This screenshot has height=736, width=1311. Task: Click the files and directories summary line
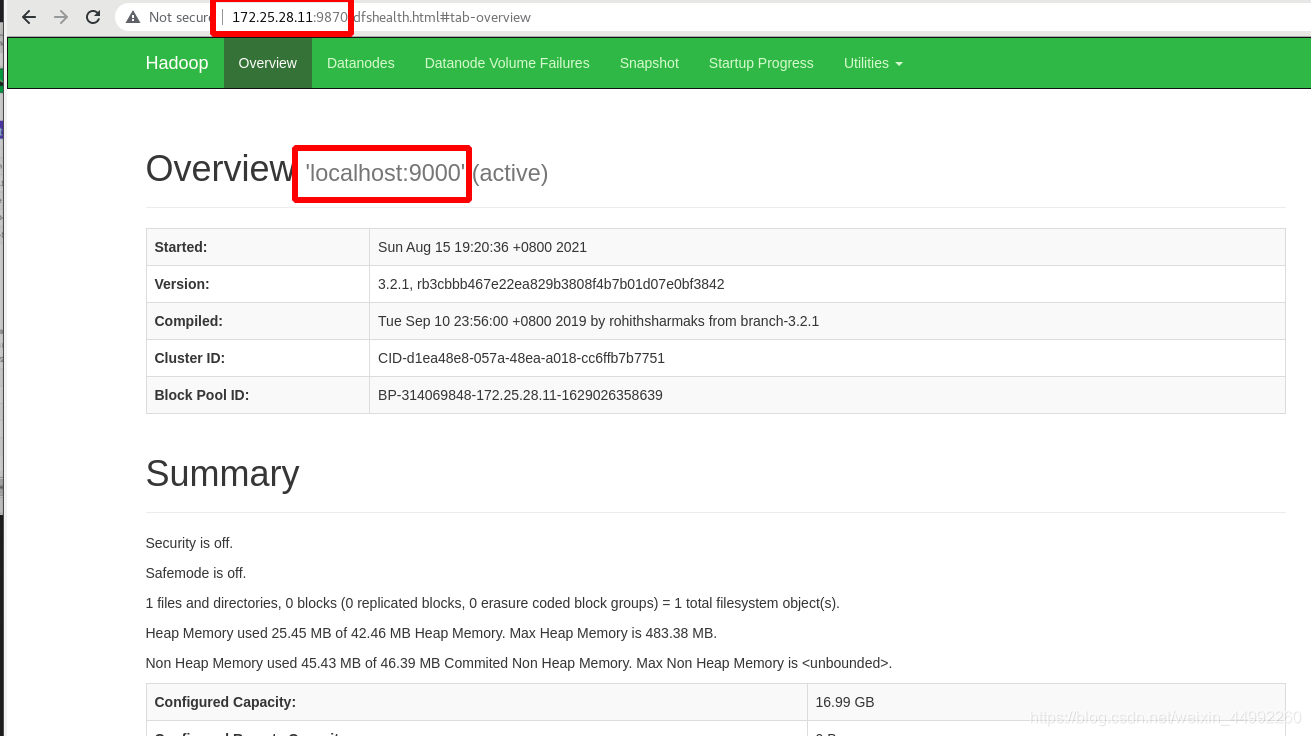pos(493,603)
